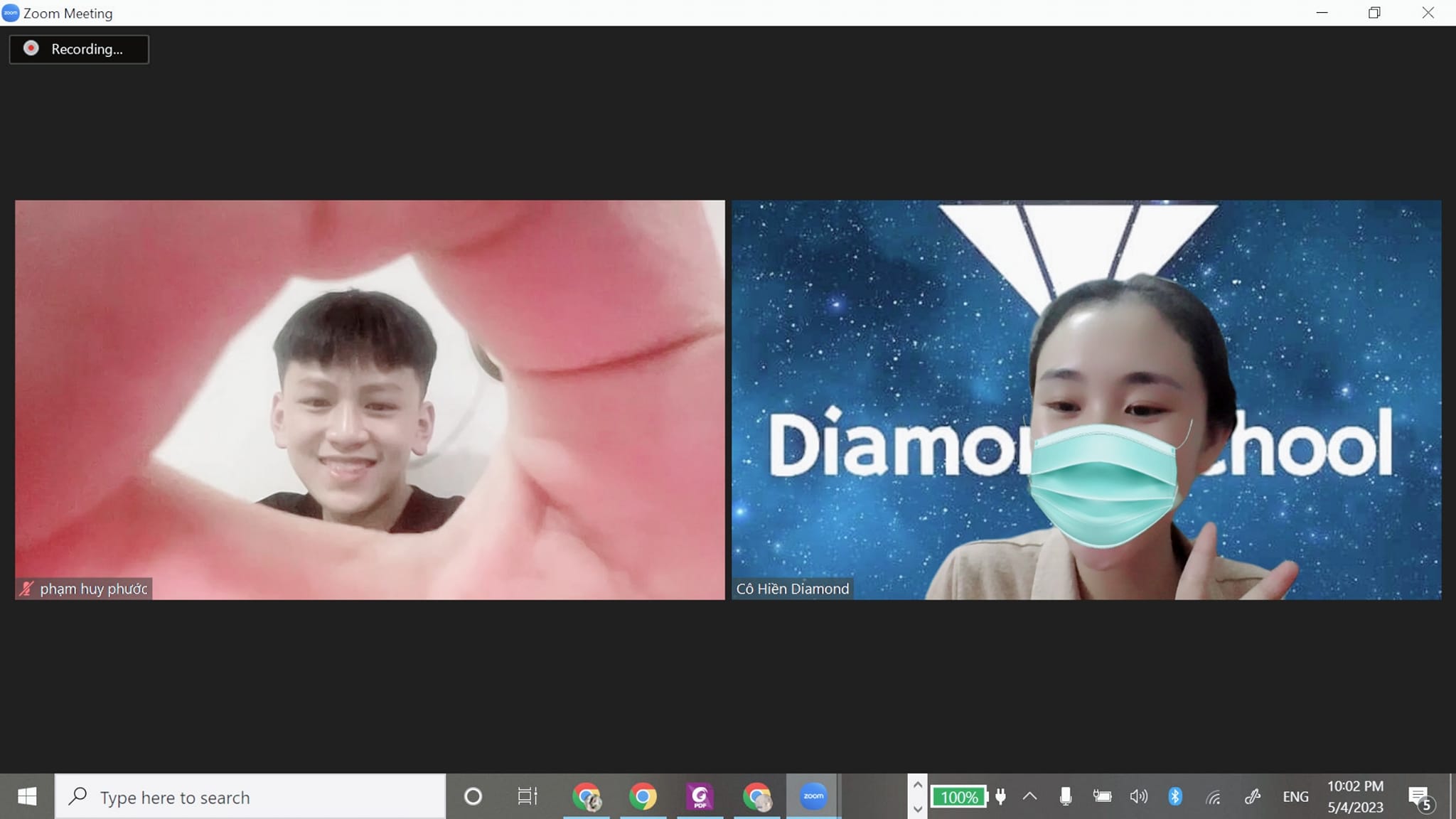Open the clock showing 10:02 PM
Image resolution: width=1456 pixels, height=819 pixels.
tap(1355, 796)
